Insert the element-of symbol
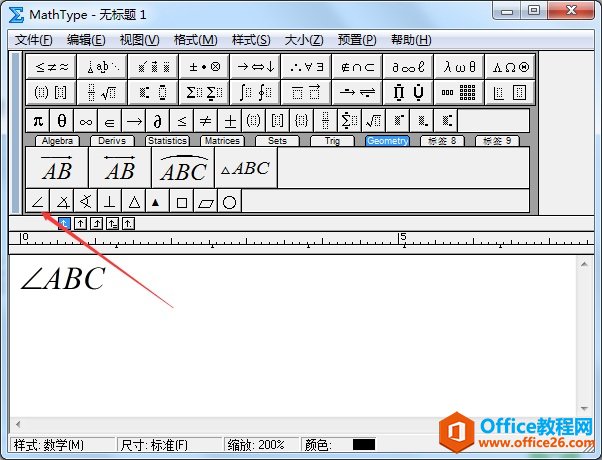The height and width of the screenshot is (460, 602). [x=109, y=121]
